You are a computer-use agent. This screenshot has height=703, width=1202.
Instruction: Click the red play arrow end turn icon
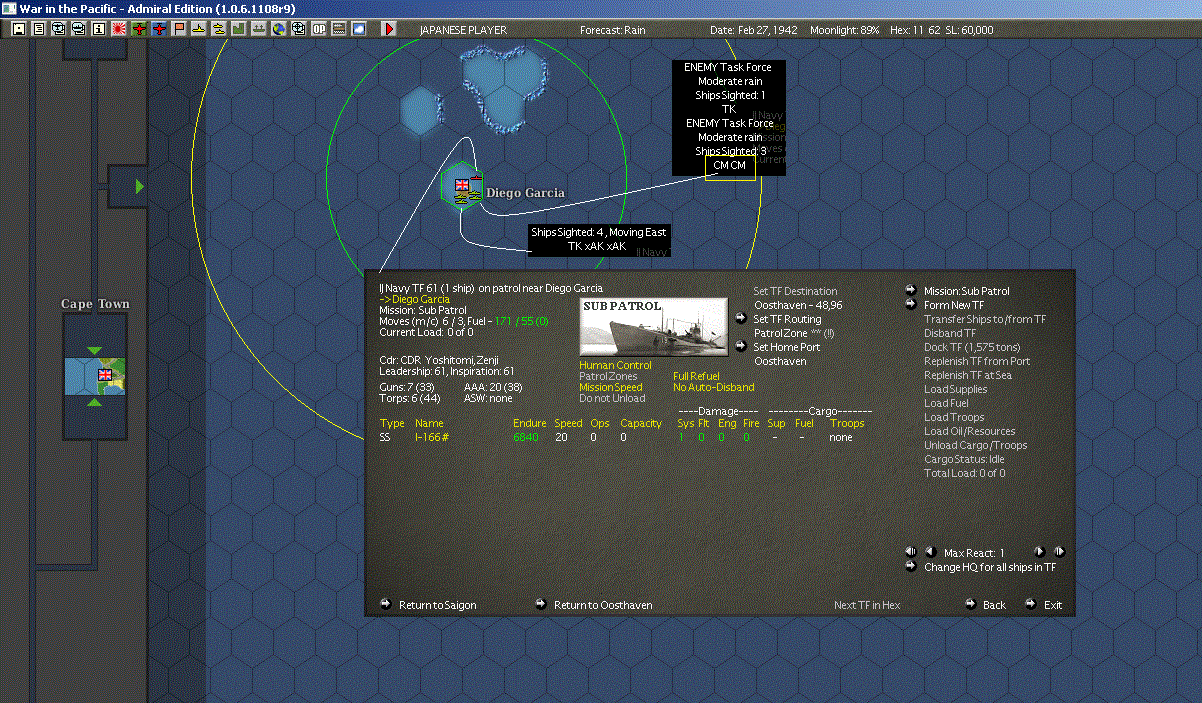click(x=389, y=30)
